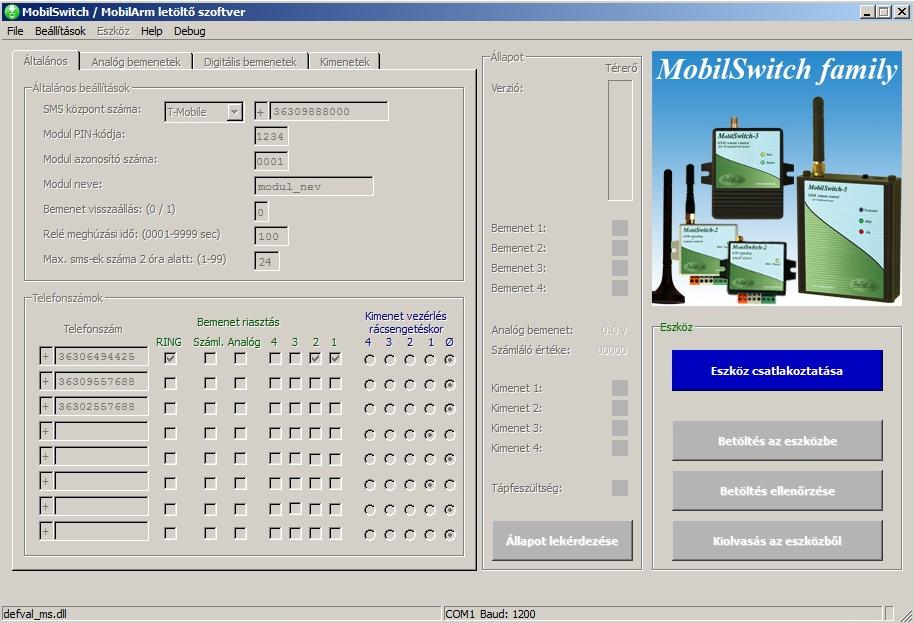
Task: Toggle RING checkbox for 36309557688
Action: coord(170,383)
